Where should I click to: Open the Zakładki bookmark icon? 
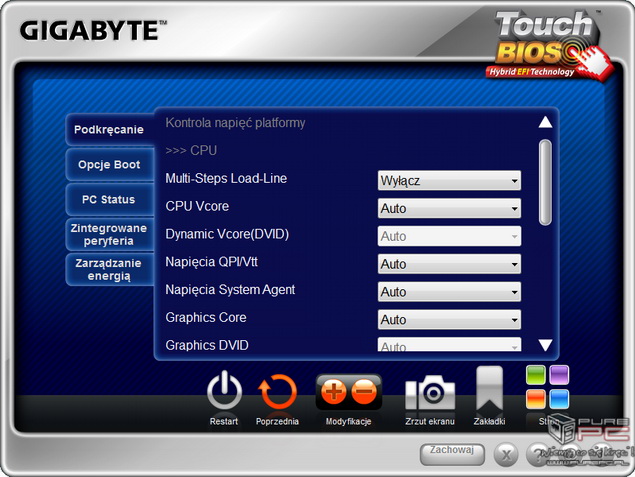[x=490, y=389]
